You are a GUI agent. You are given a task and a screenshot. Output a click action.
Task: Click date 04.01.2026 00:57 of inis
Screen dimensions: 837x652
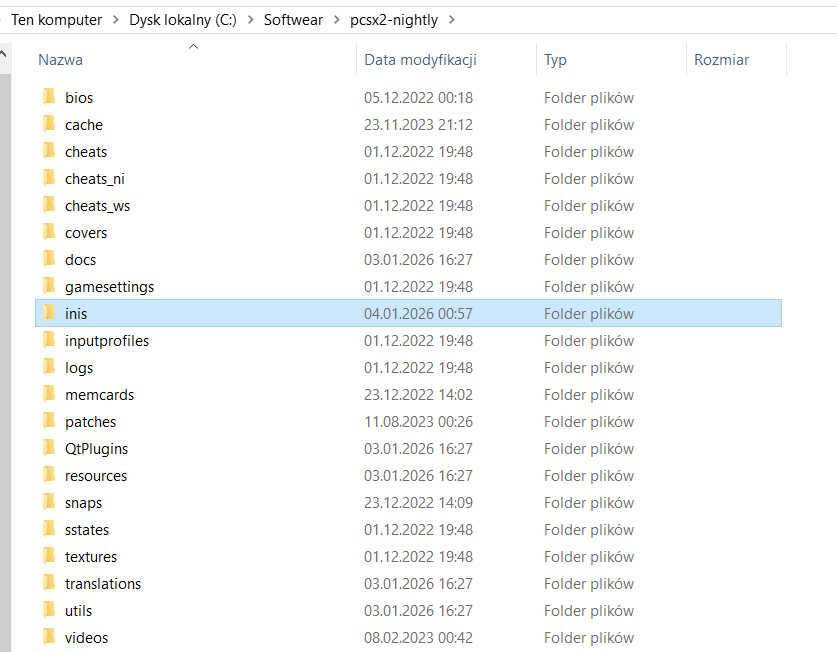click(418, 313)
